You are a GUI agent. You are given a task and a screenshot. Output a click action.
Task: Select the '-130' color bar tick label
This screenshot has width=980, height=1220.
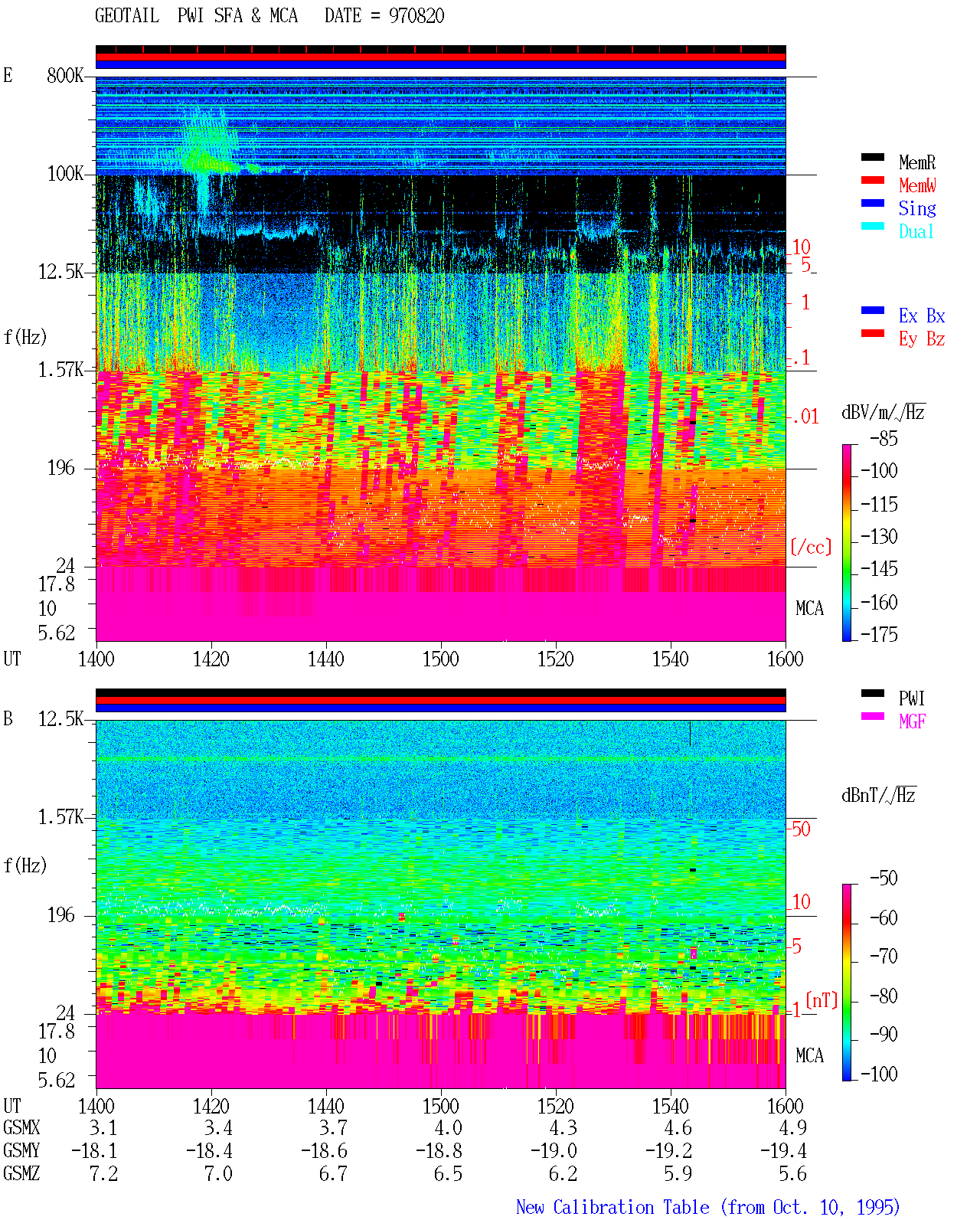[879, 537]
